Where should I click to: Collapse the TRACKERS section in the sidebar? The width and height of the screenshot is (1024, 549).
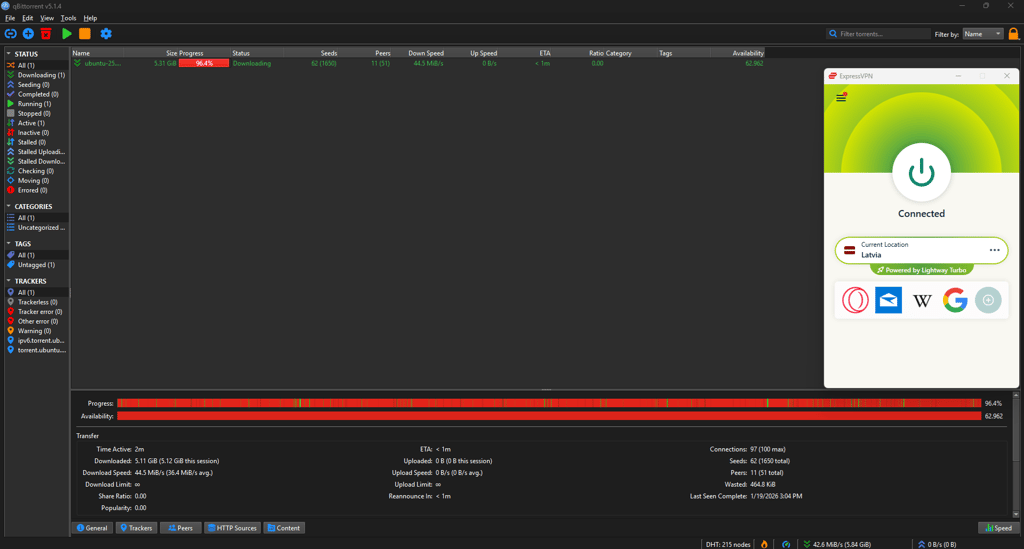(x=9, y=281)
